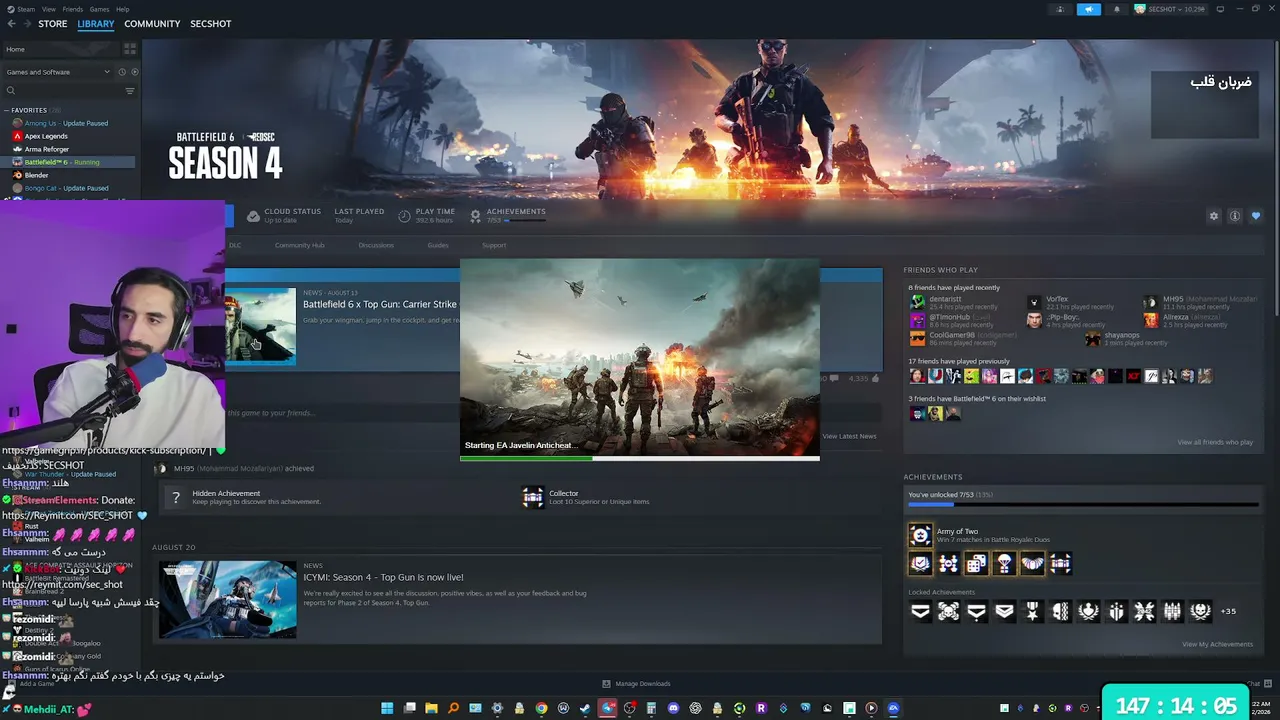Go to the Store tab
This screenshot has width=1280, height=720.
53,24
